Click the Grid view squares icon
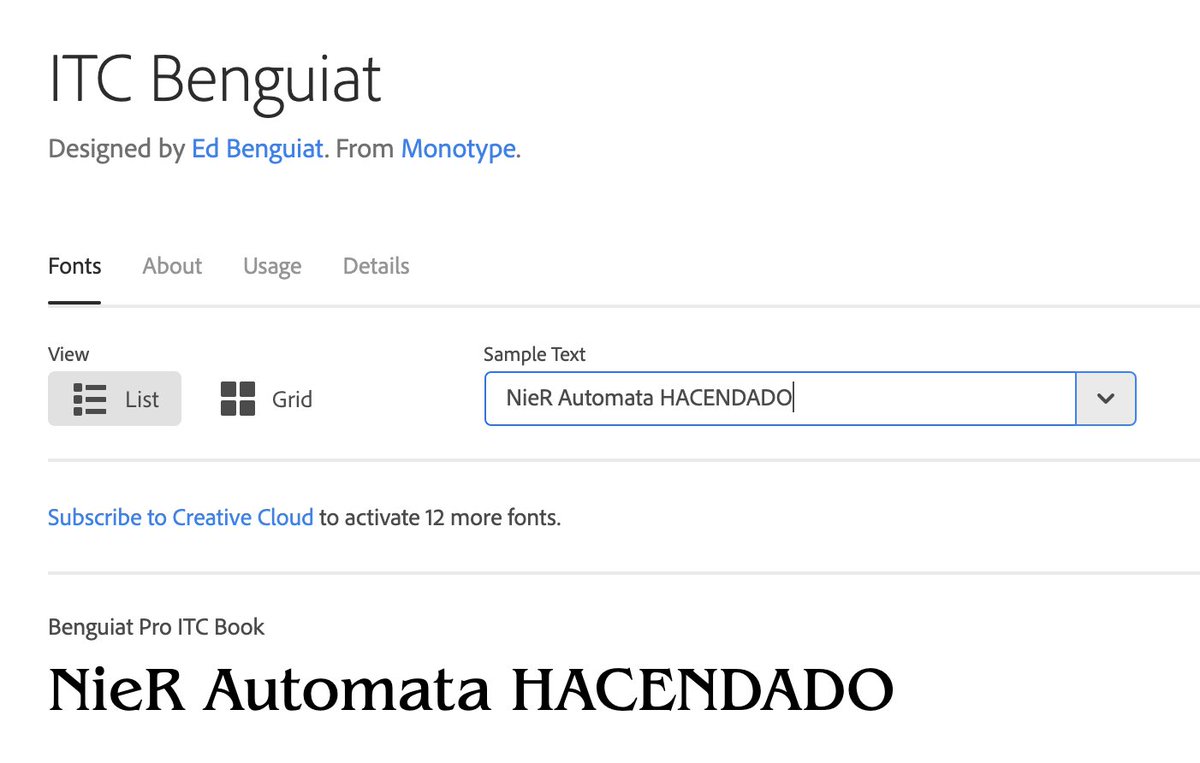The width and height of the screenshot is (1200, 763). (x=238, y=399)
